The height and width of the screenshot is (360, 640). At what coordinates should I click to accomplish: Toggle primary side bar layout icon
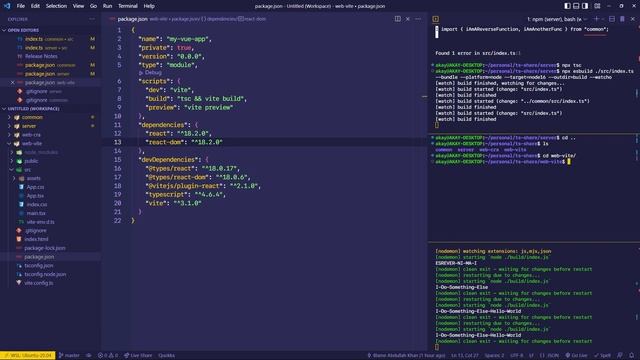pos(567,6)
